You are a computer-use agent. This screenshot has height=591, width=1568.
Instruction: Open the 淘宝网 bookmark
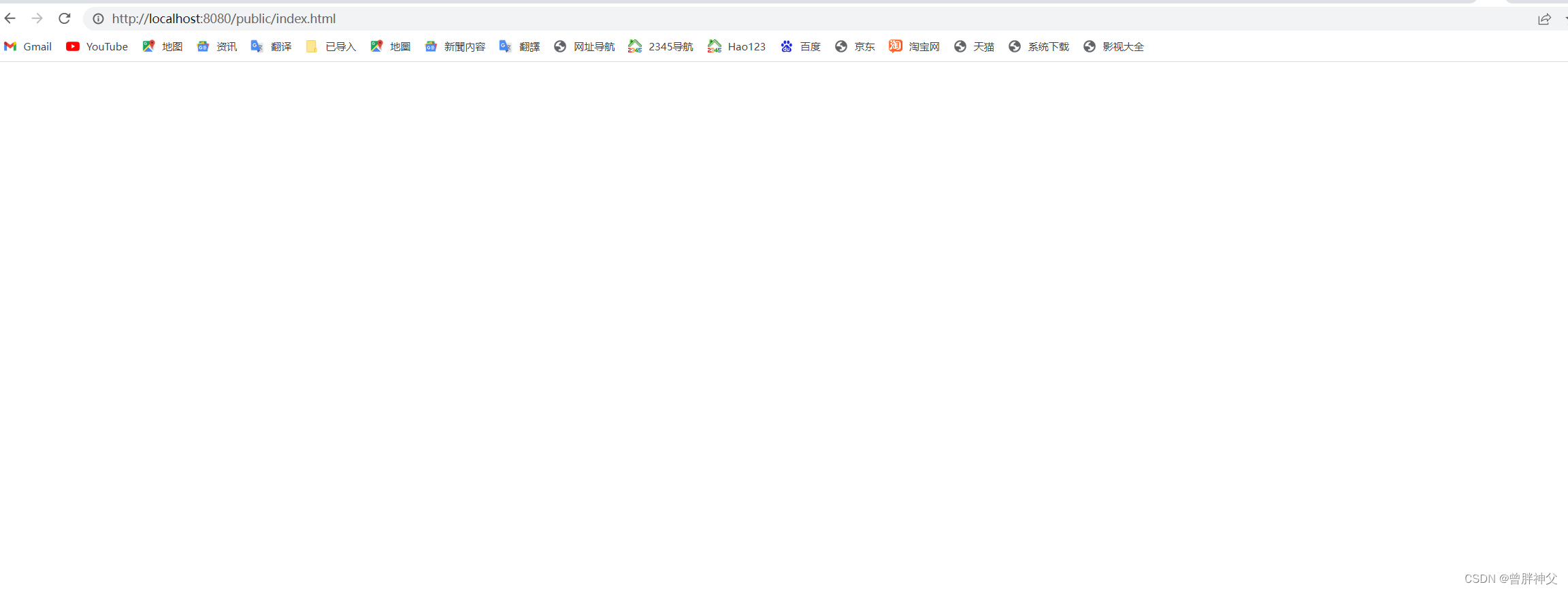tap(914, 46)
